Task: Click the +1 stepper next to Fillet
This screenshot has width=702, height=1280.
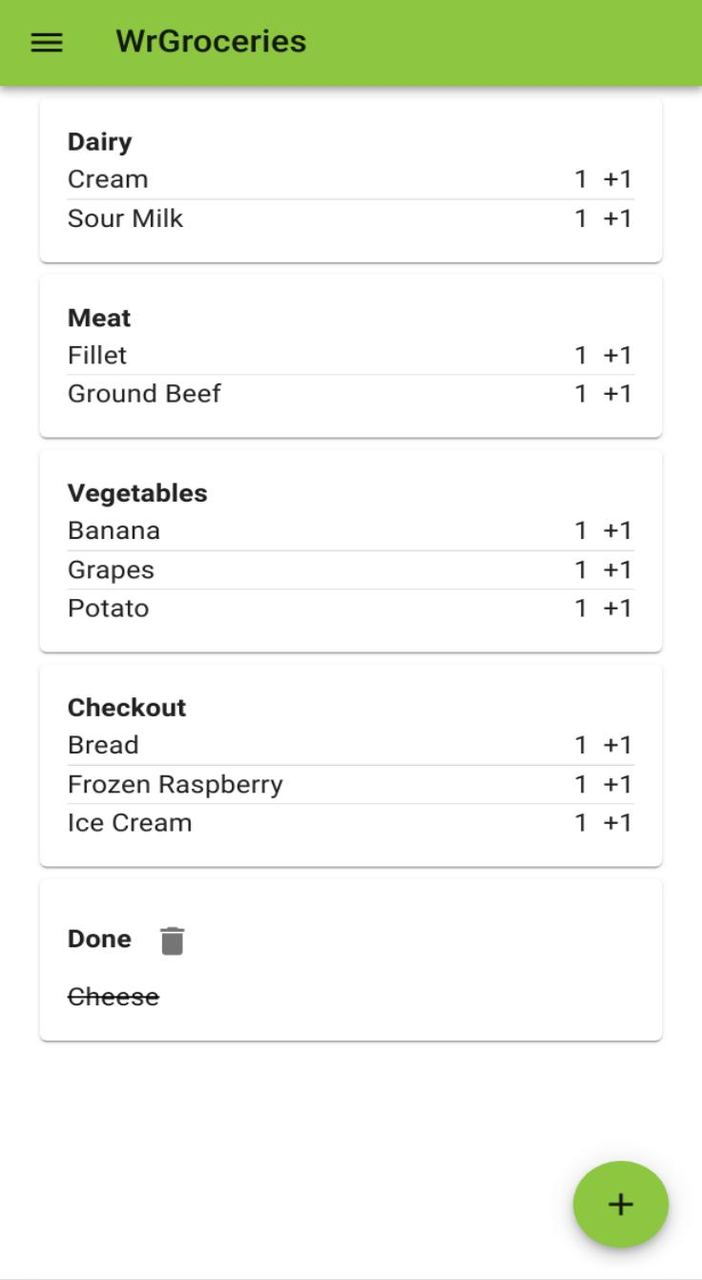Action: point(617,354)
